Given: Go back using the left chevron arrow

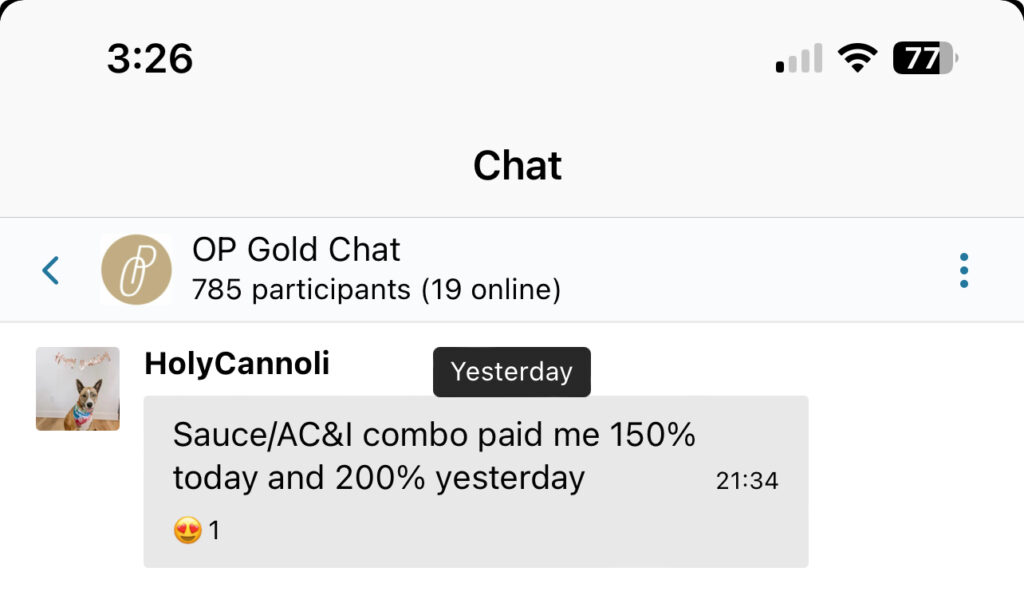Looking at the screenshot, I should click(51, 270).
